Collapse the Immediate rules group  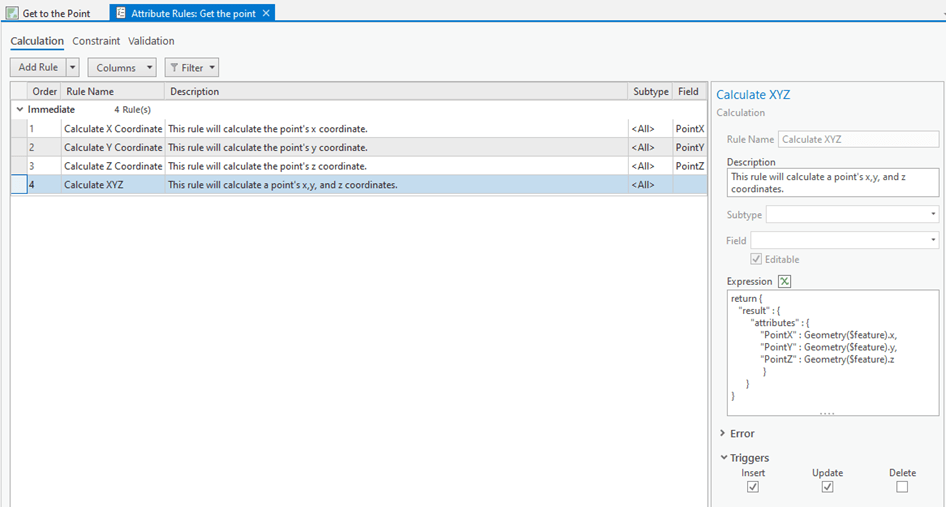(x=20, y=109)
